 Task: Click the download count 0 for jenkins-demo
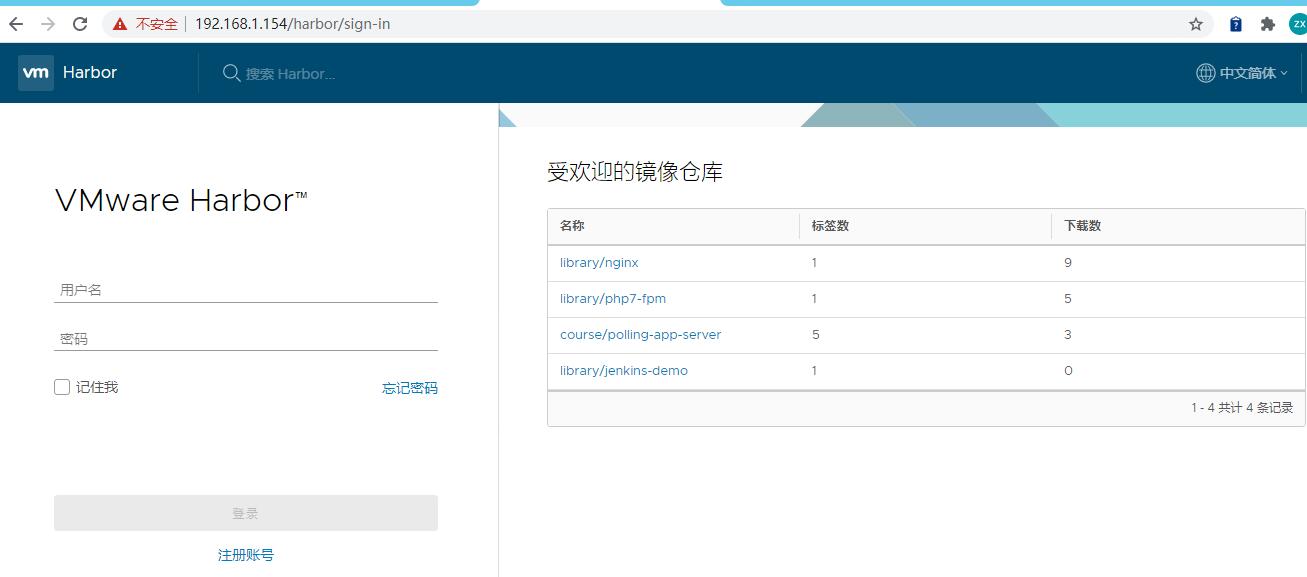(1068, 371)
